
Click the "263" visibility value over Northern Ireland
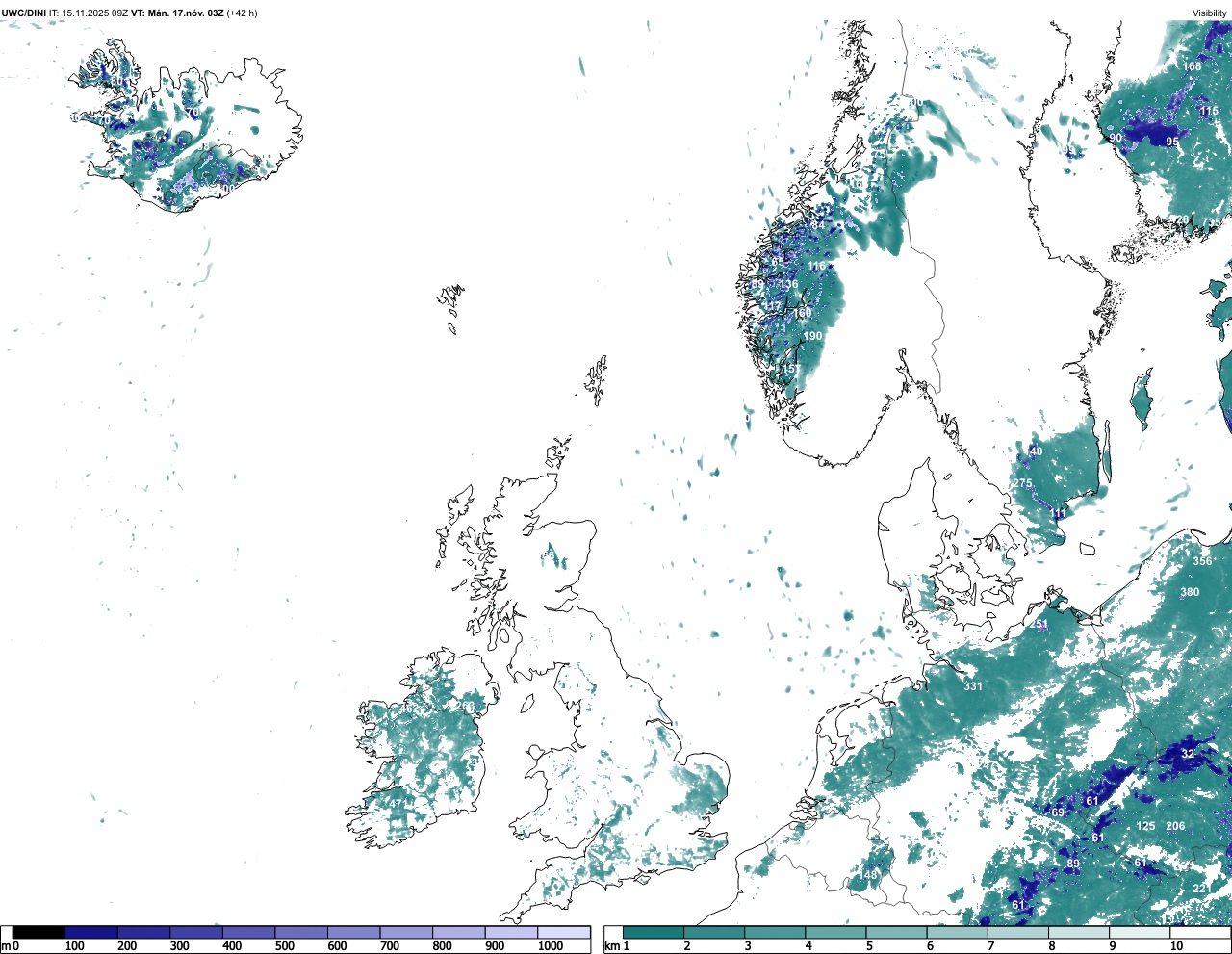pos(465,706)
